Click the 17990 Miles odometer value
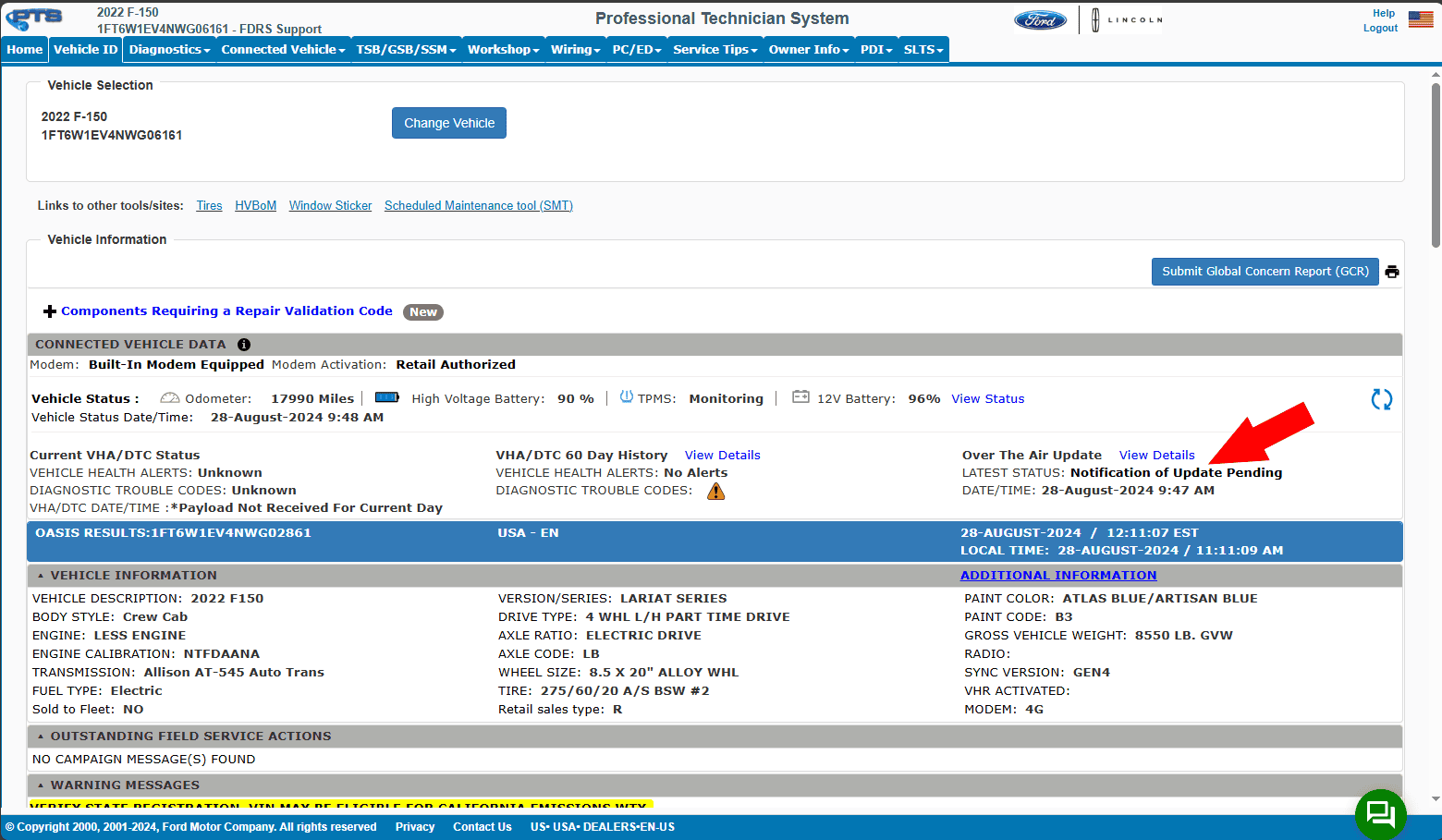The width and height of the screenshot is (1442, 840). coord(312,399)
